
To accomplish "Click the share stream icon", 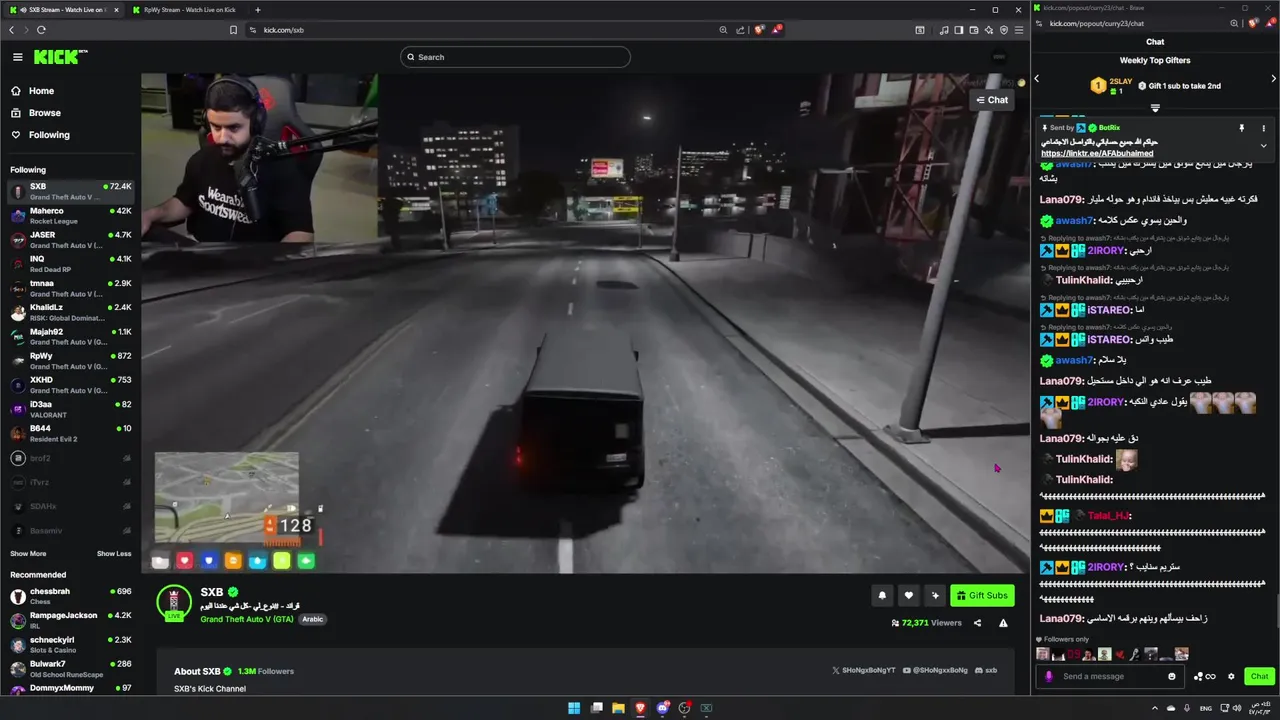I will coord(977,623).
